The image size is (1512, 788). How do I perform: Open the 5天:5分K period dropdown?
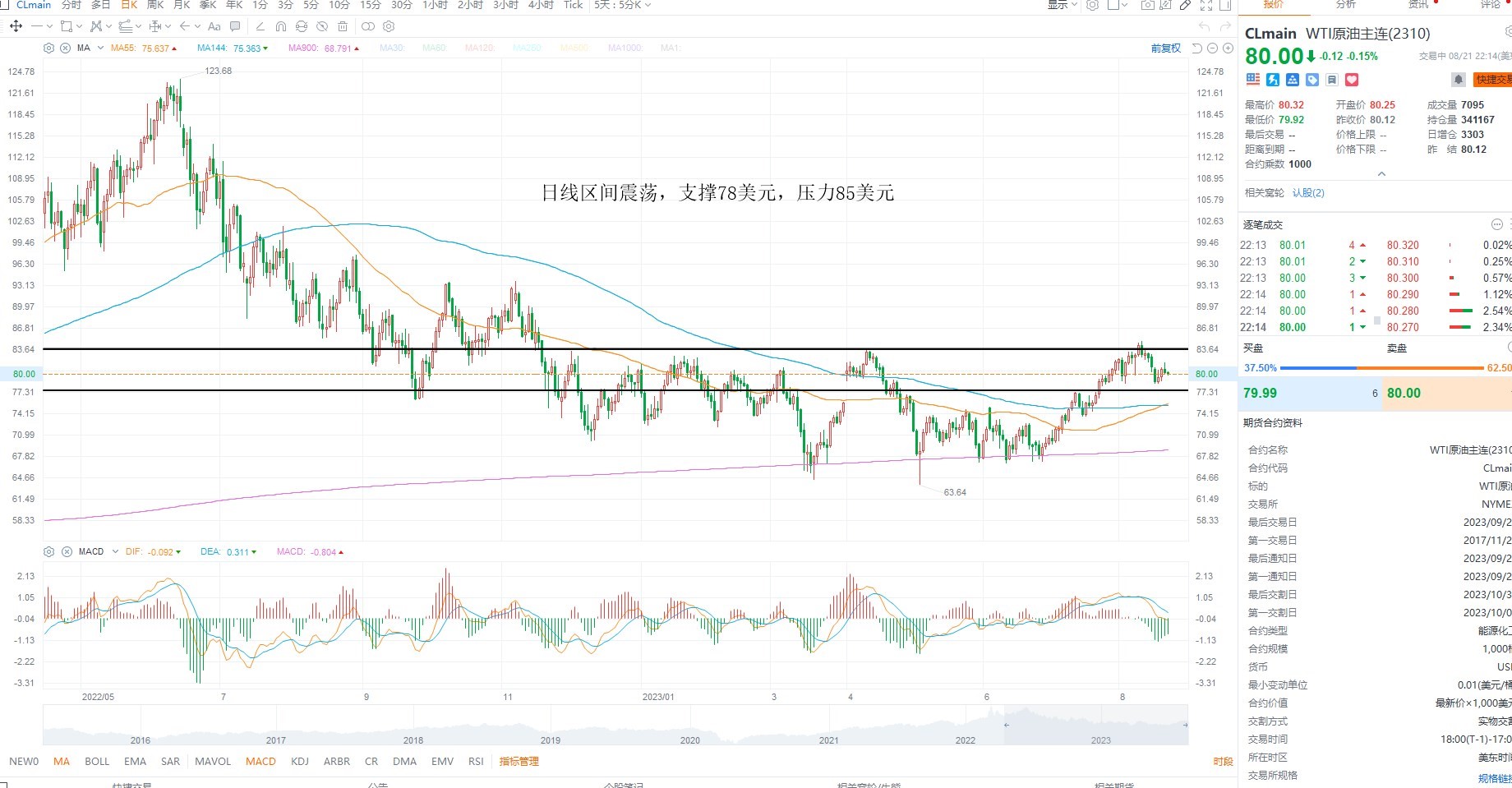click(623, 5)
